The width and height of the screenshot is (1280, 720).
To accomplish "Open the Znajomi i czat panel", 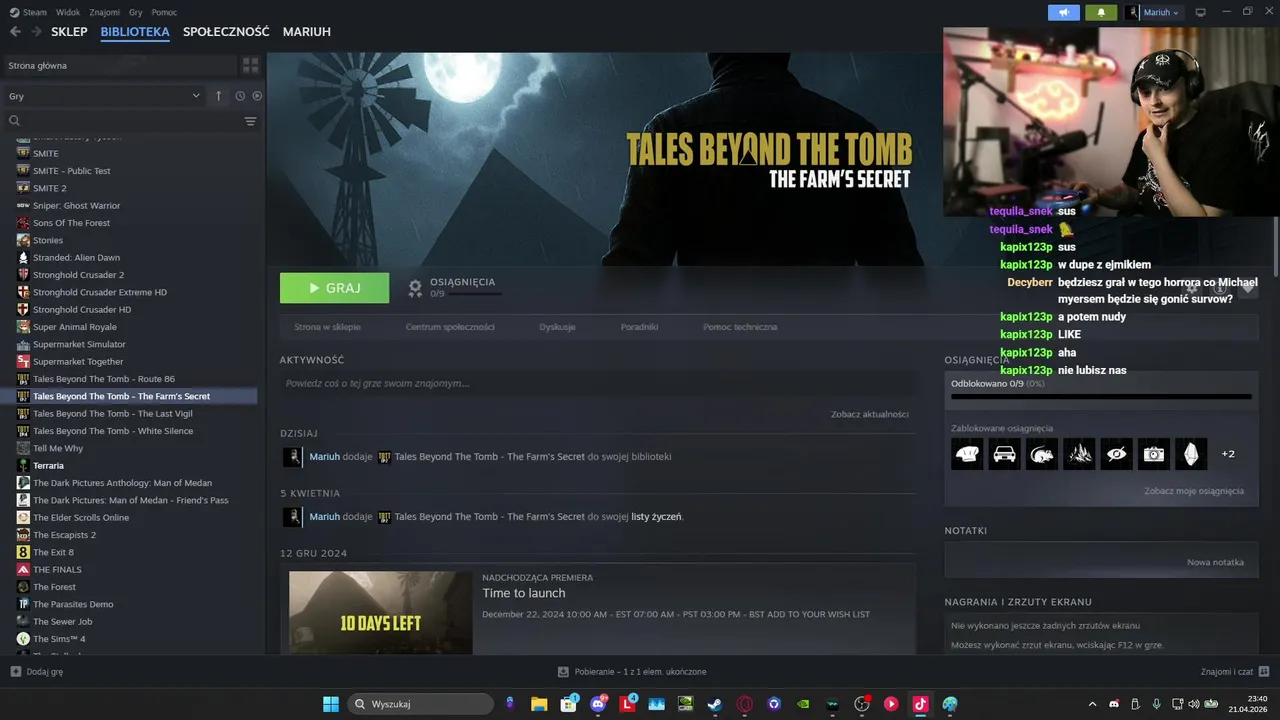I will coord(1235,672).
